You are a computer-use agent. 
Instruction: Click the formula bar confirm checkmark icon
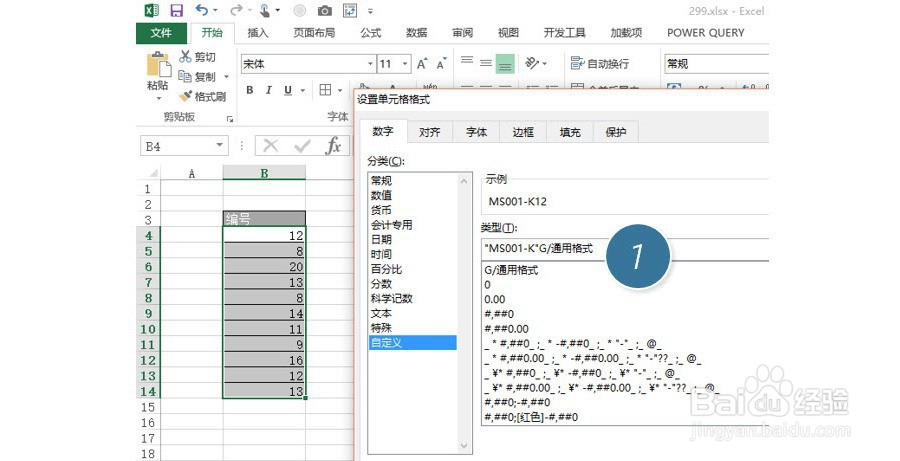click(x=302, y=146)
